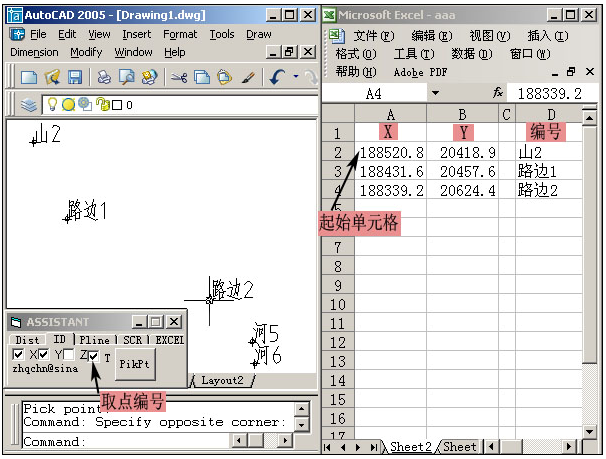Viewport: 606px width, 459px height.
Task: Click the AutoCAD Command: input line
Action: (126, 441)
